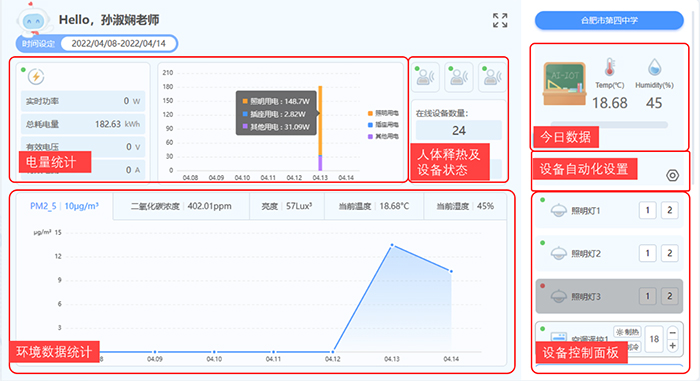The width and height of the screenshot is (700, 381).
Task: Click the robot mascot avatar
Action: (33, 19)
